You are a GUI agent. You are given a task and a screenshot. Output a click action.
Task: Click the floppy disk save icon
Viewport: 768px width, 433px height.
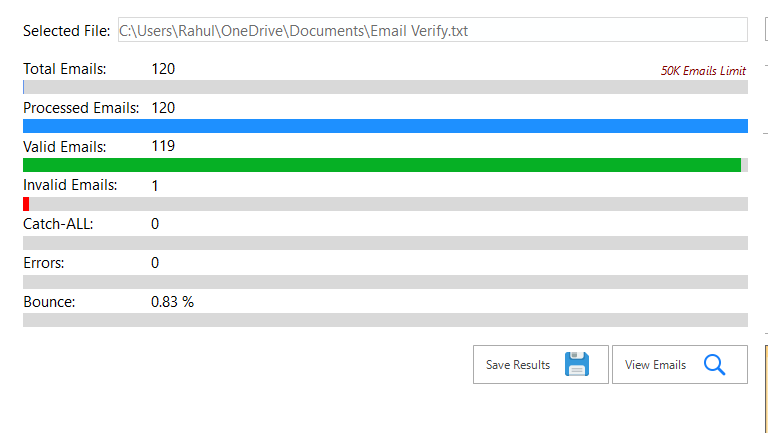coord(577,364)
